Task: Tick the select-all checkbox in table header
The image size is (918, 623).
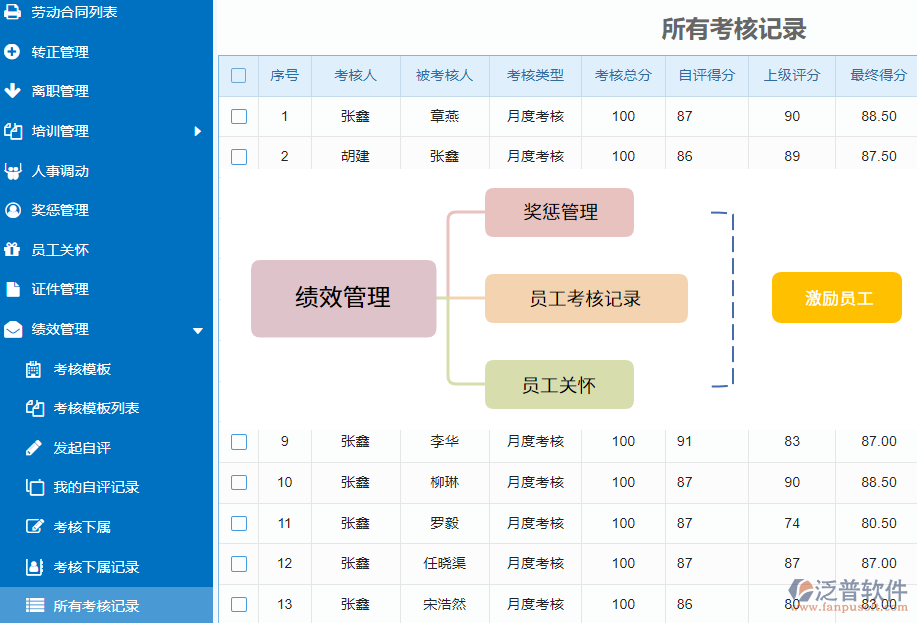Action: coord(238,75)
